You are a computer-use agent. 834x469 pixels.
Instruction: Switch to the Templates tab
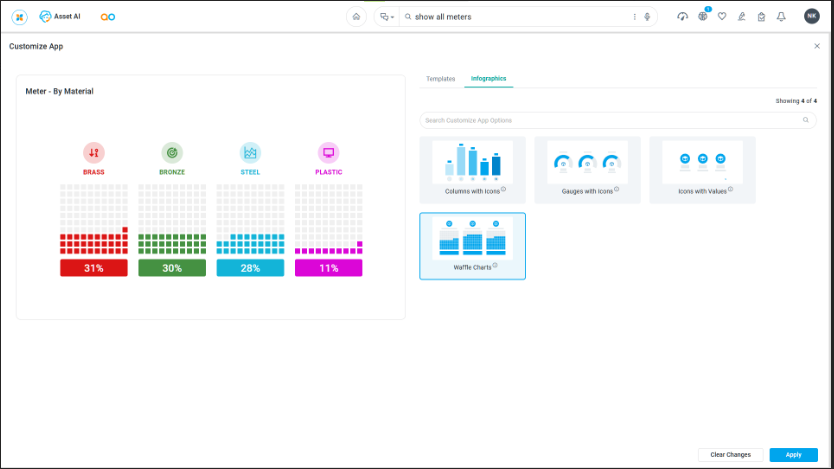click(440, 78)
